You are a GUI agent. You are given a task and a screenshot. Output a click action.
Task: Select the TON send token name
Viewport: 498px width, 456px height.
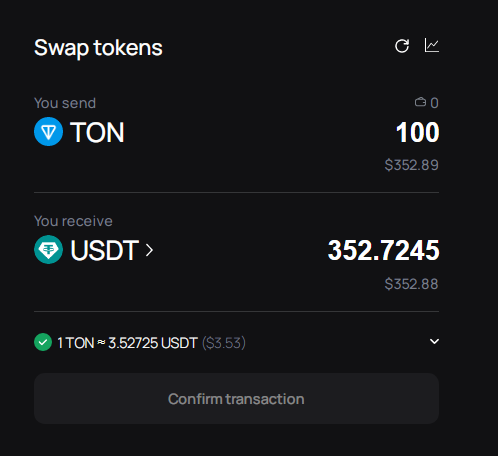click(x=97, y=132)
